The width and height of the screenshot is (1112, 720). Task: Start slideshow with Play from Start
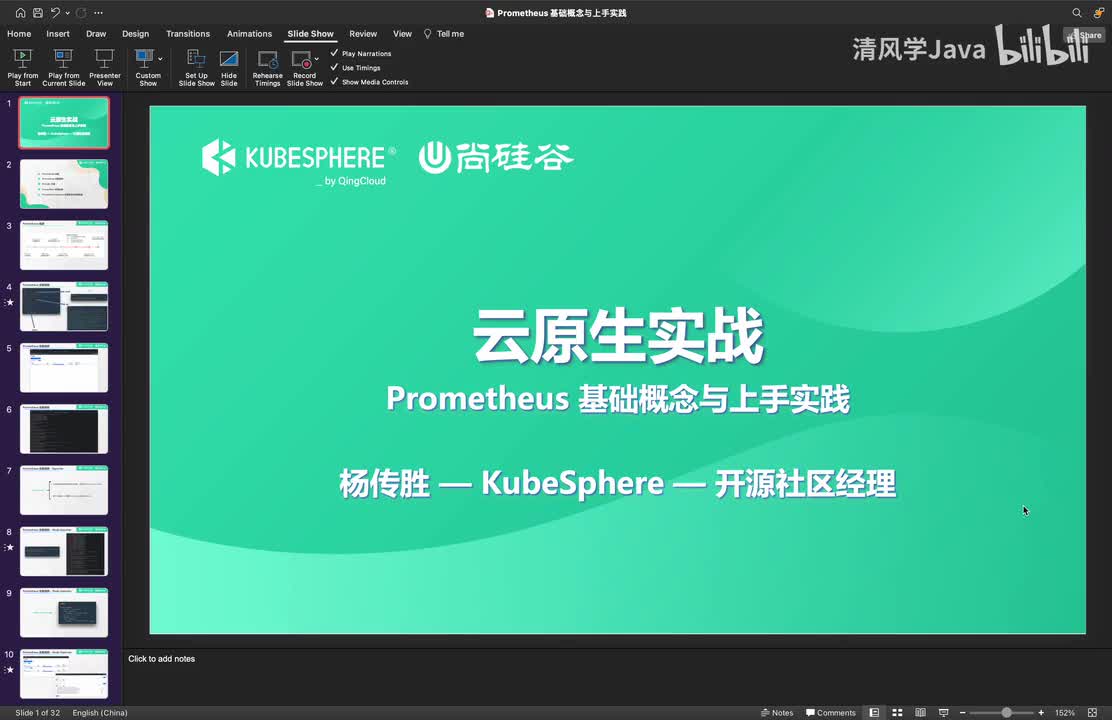pyautogui.click(x=23, y=67)
